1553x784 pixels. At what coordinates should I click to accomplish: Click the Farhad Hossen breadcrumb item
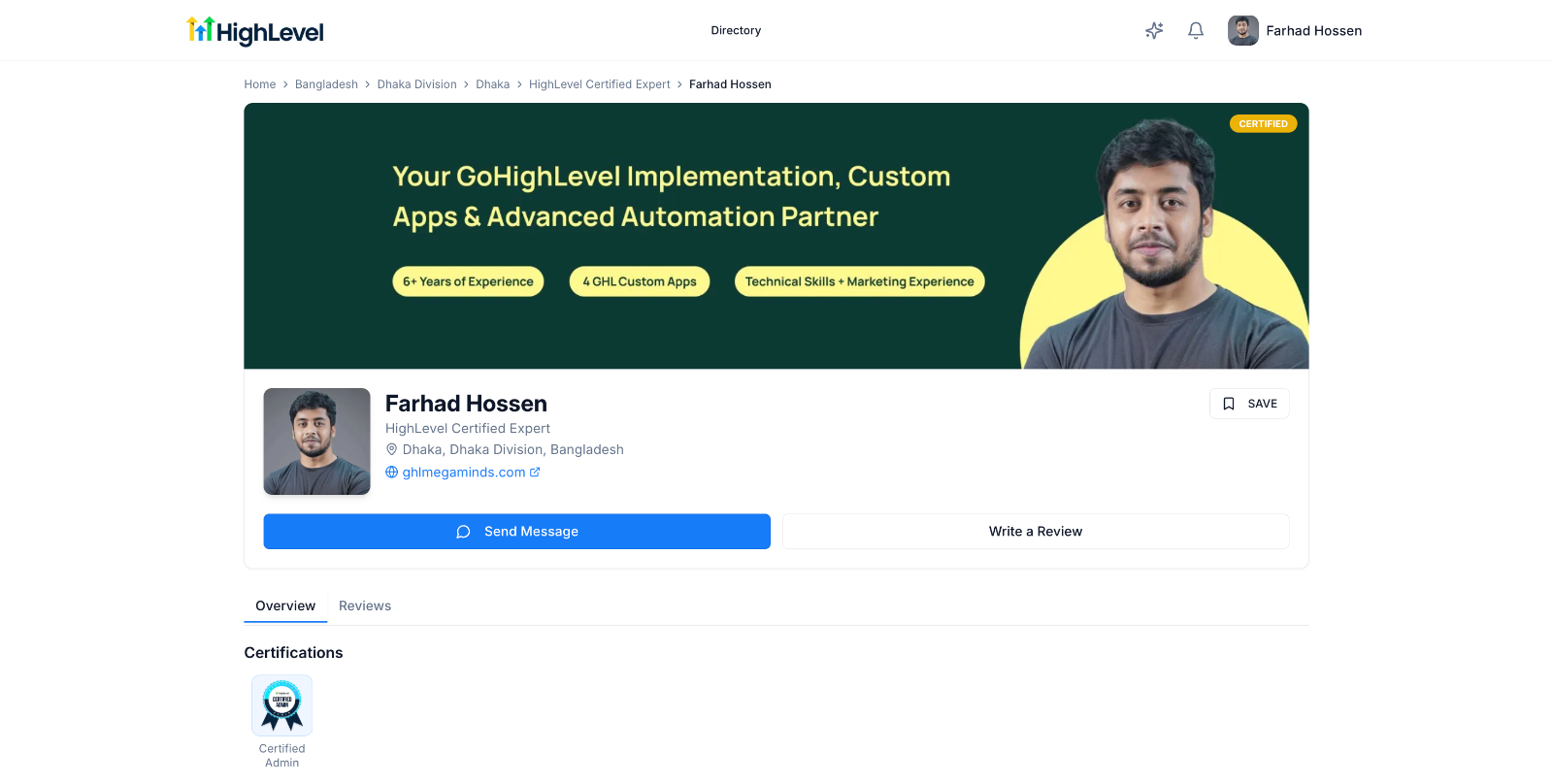[730, 84]
